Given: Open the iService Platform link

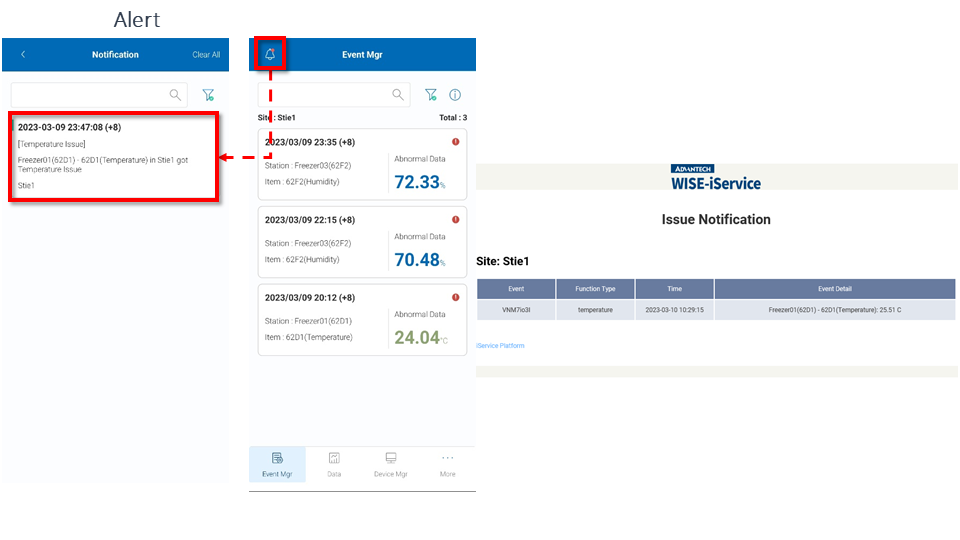Looking at the screenshot, I should point(500,346).
